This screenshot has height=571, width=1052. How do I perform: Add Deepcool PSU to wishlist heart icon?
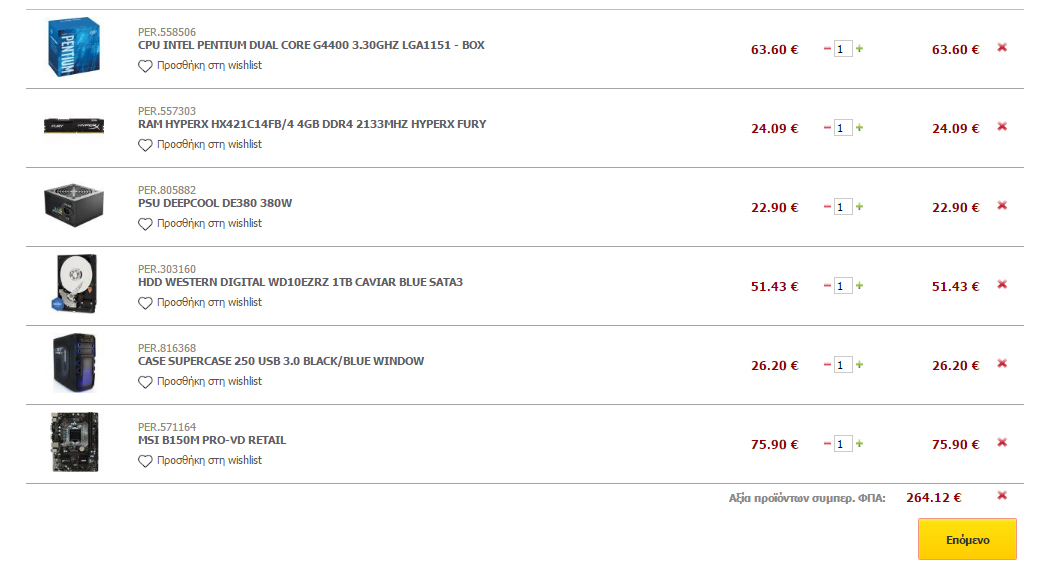click(145, 224)
